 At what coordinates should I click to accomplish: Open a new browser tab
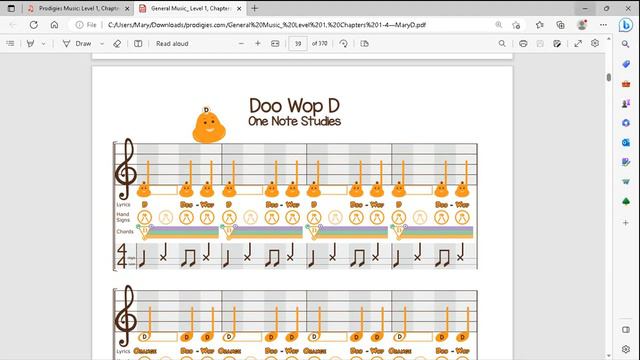255,8
